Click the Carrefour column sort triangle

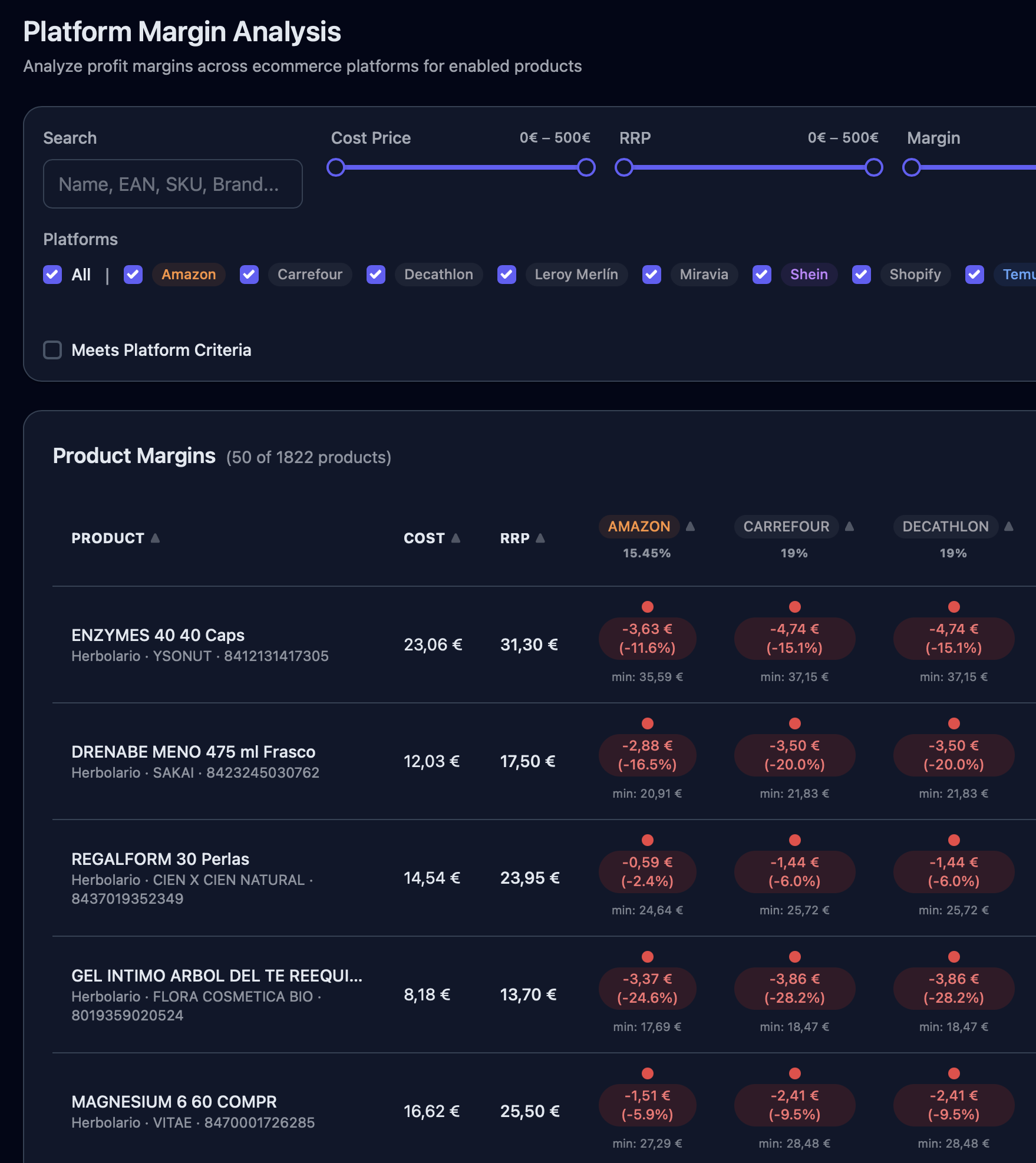point(849,526)
